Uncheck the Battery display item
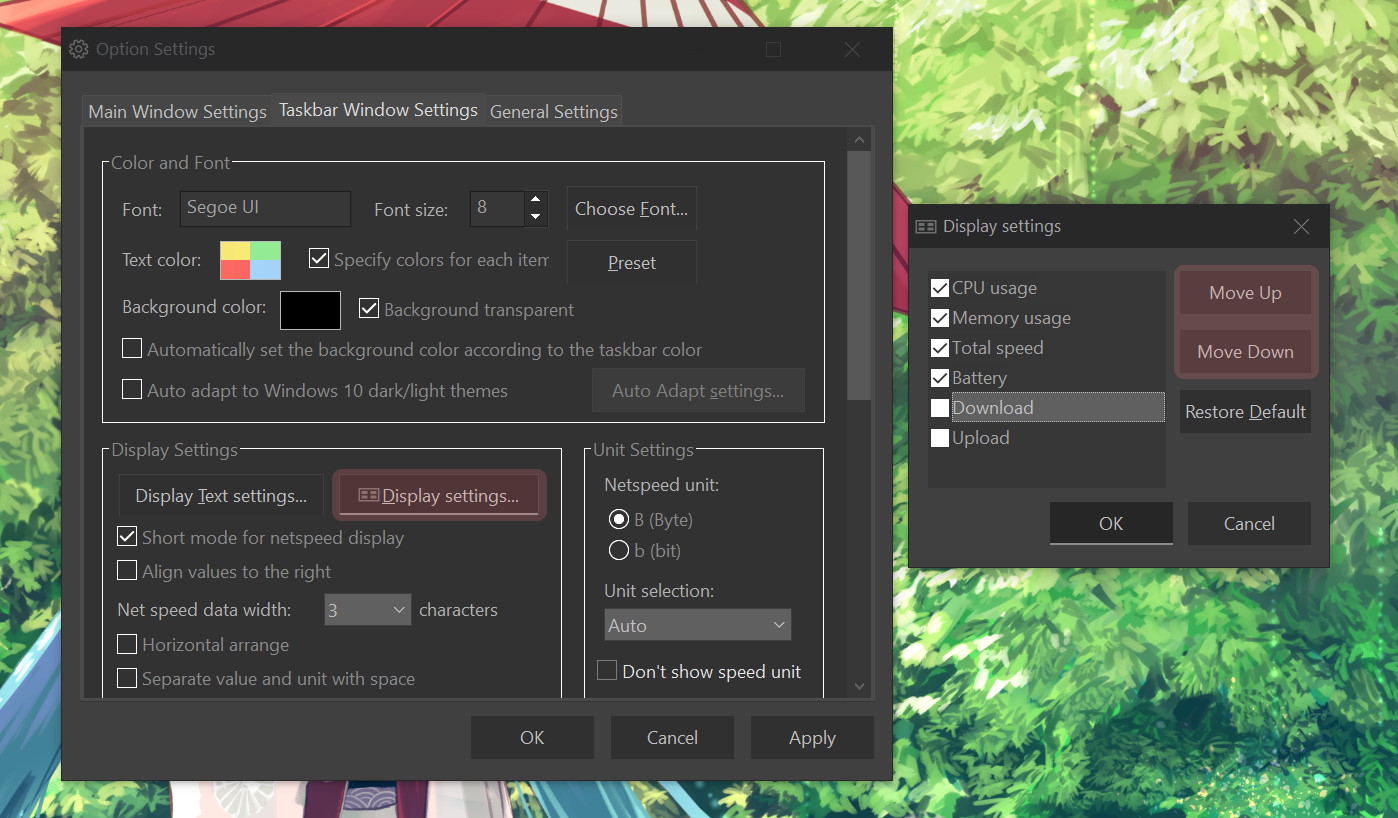The image size is (1398, 818). 939,377
